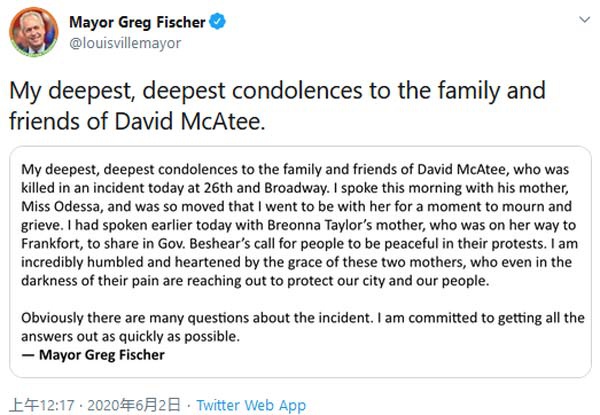Click "26th and Broadway" in the statement

[x=266, y=188]
